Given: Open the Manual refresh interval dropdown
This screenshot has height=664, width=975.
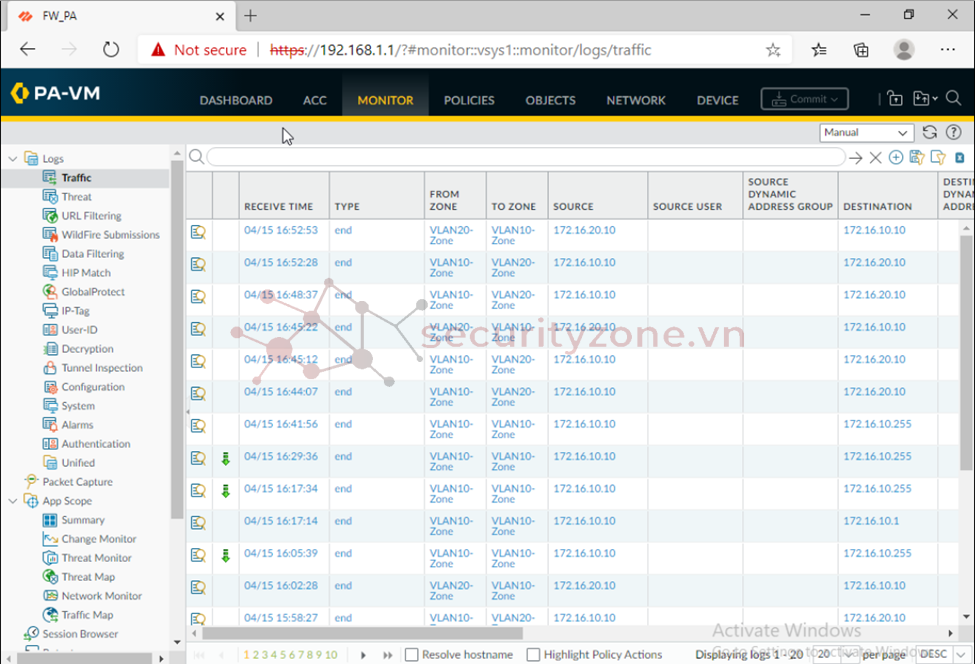Looking at the screenshot, I should pos(867,132).
